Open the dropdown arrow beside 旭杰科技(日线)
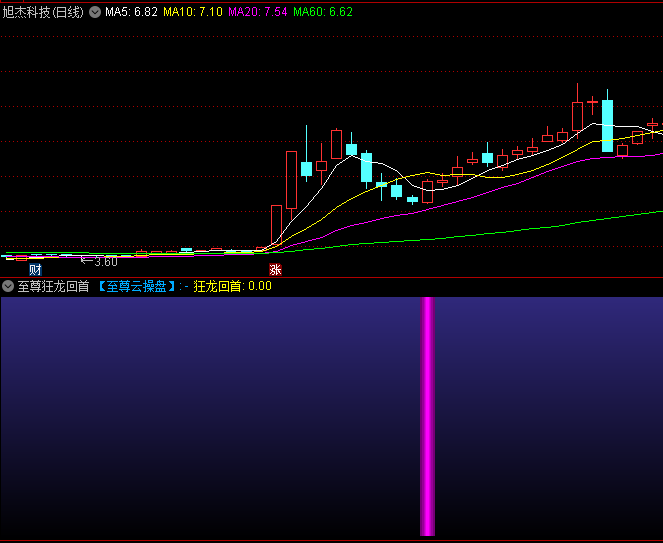Viewport: 663px width, 543px height. (95, 12)
